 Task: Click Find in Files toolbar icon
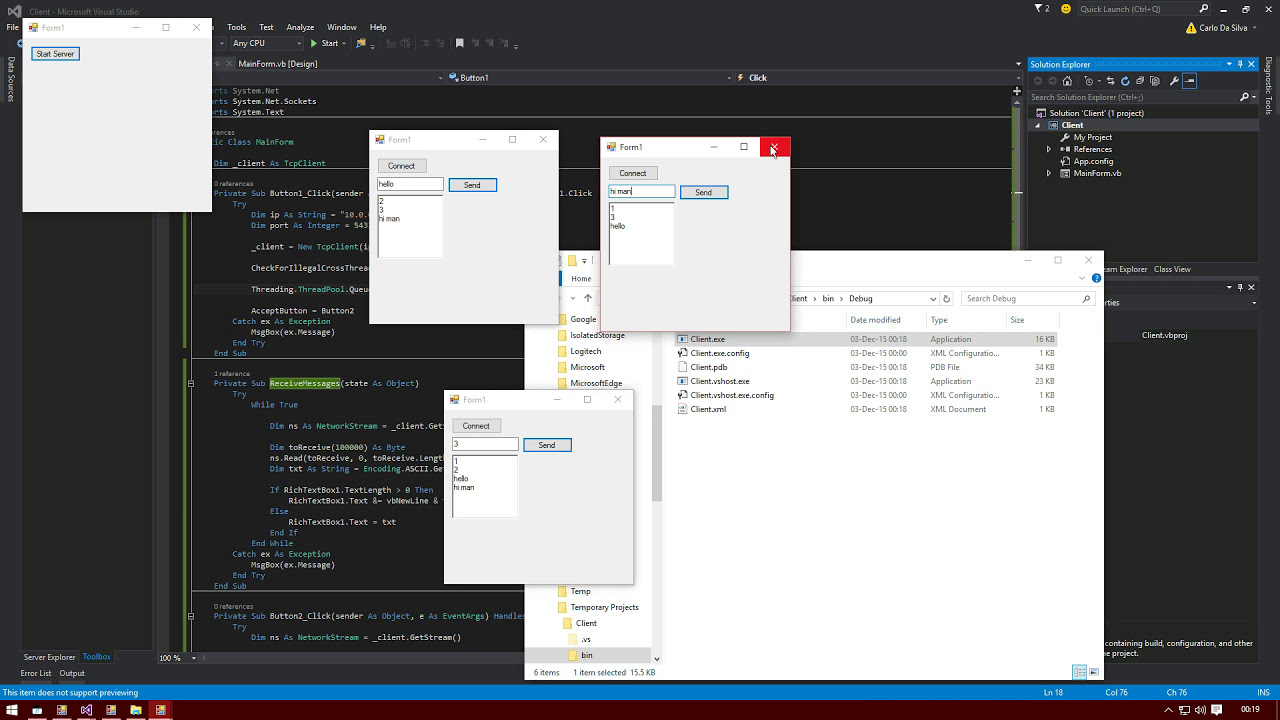pyautogui.click(x=361, y=43)
